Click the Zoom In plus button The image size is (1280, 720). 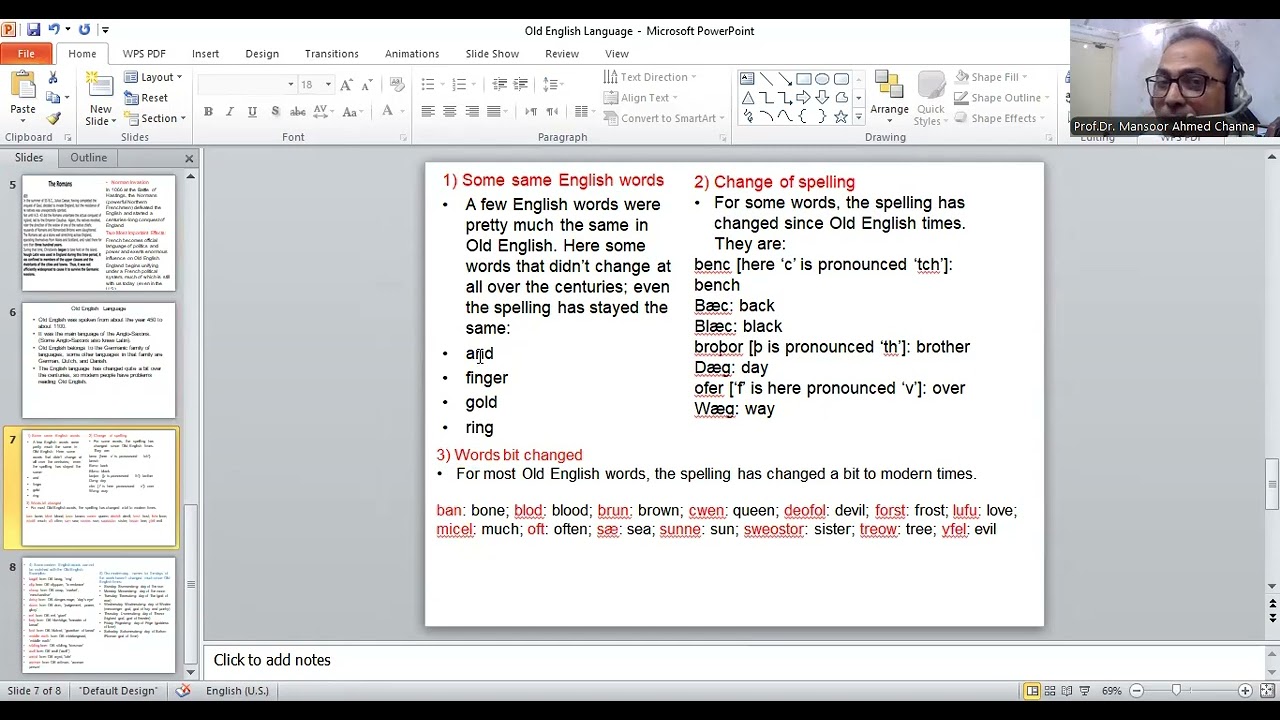pos(1245,690)
